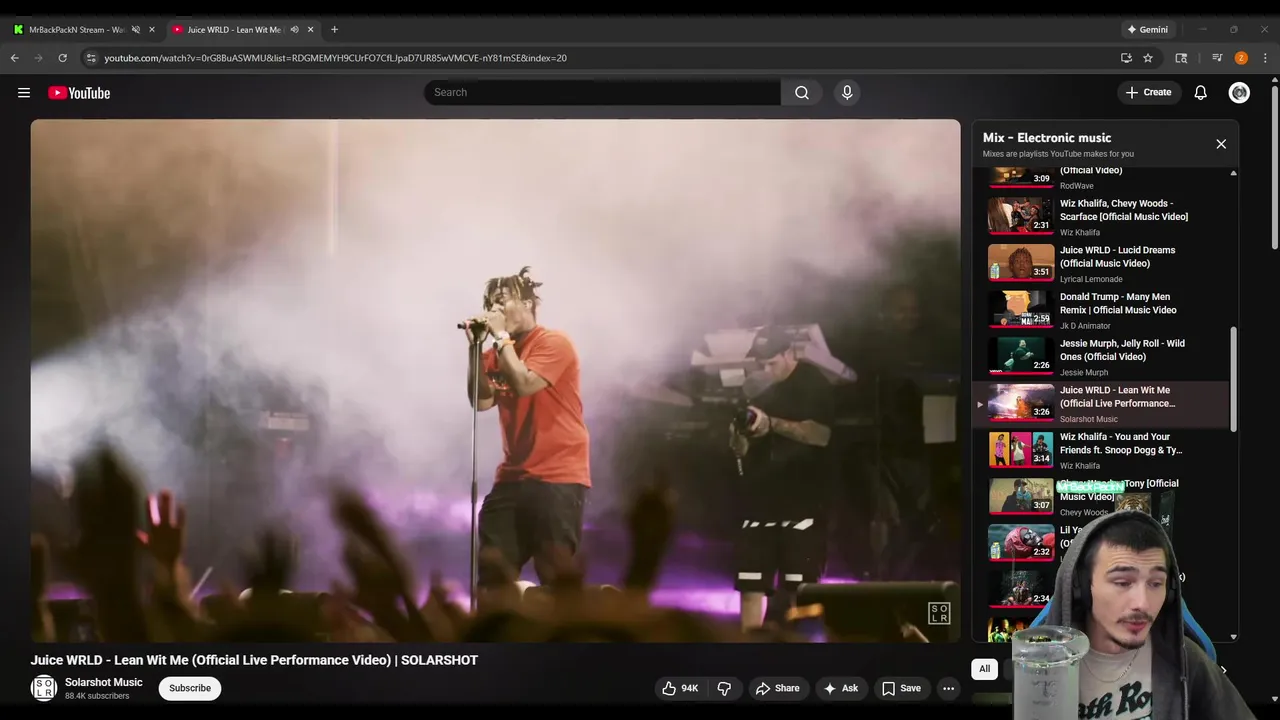
Task: Open the media controls icon in the Chrome toolbar
Action: click(1217, 58)
